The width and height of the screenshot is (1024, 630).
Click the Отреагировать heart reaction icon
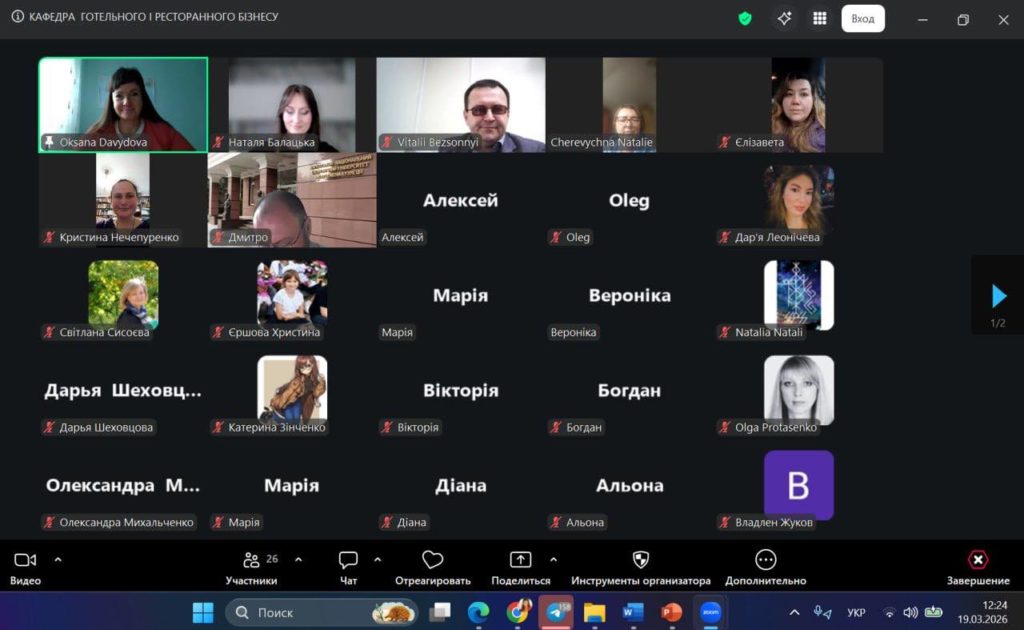tap(432, 560)
